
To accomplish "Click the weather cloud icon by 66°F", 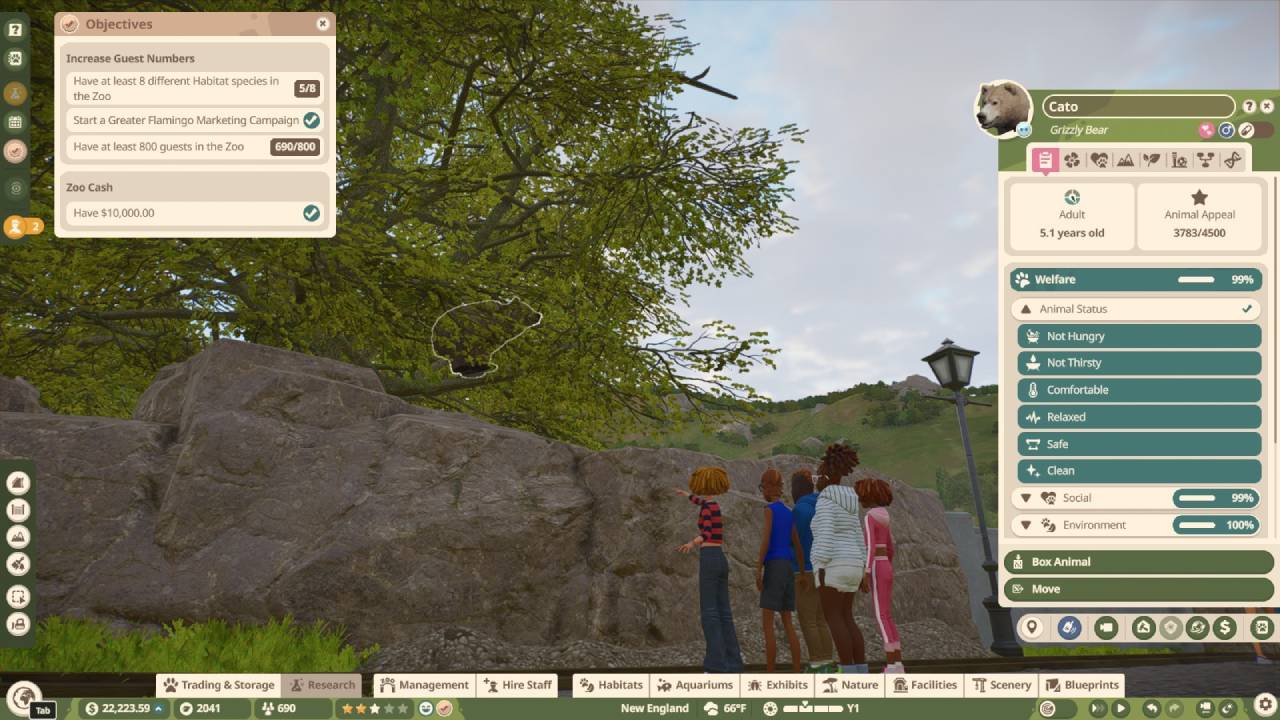I will point(711,709).
